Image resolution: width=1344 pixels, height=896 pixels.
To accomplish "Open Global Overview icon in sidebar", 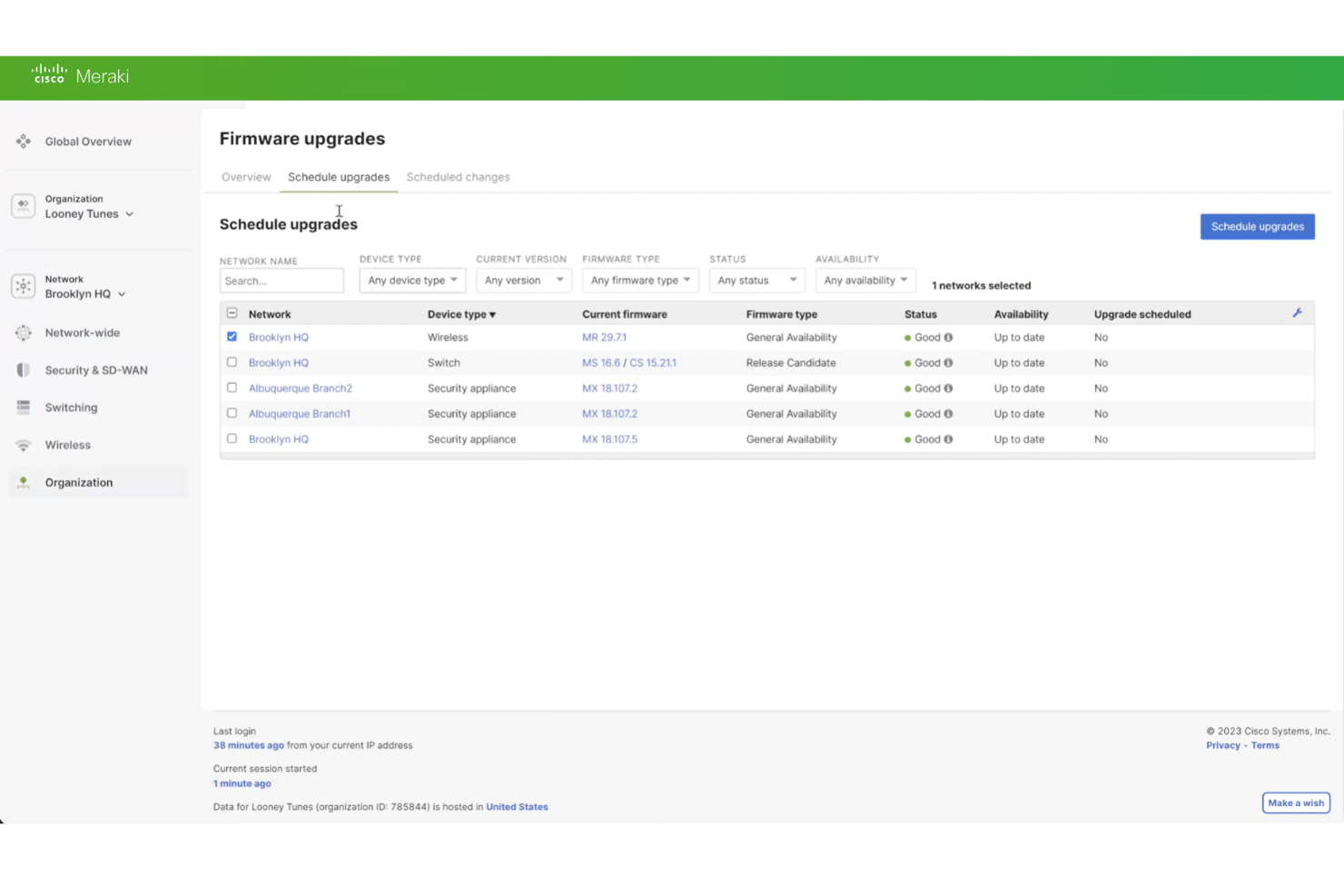I will (x=24, y=142).
